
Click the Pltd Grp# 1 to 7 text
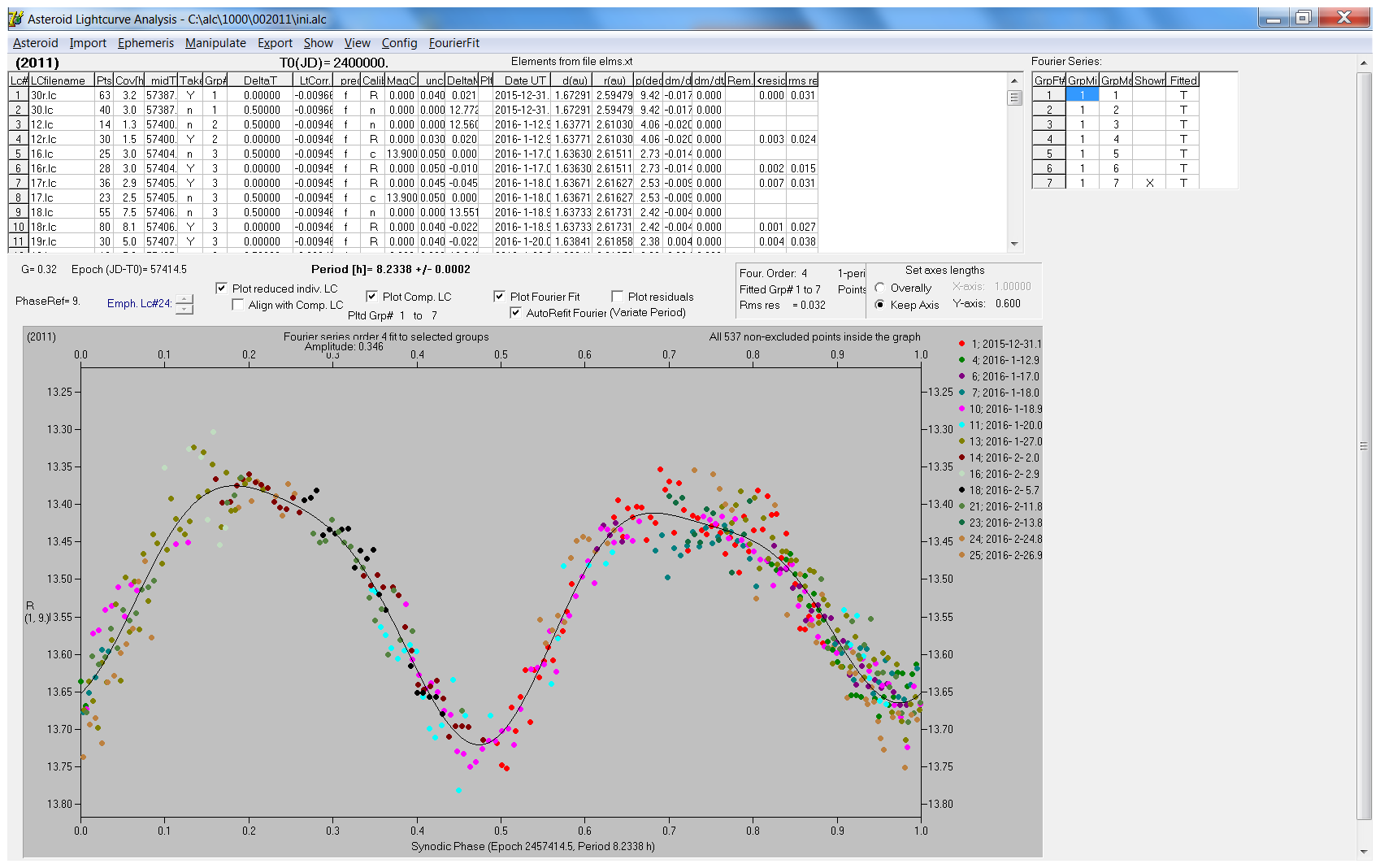(x=393, y=315)
